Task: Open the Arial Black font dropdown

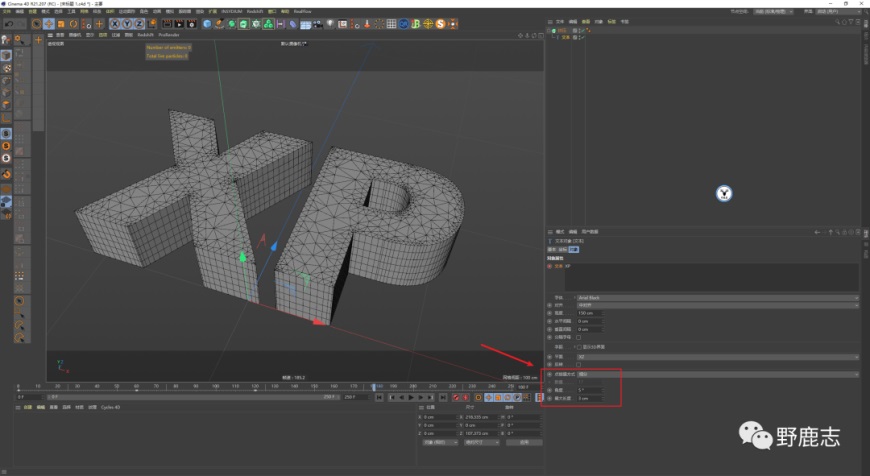Action: (x=717, y=298)
